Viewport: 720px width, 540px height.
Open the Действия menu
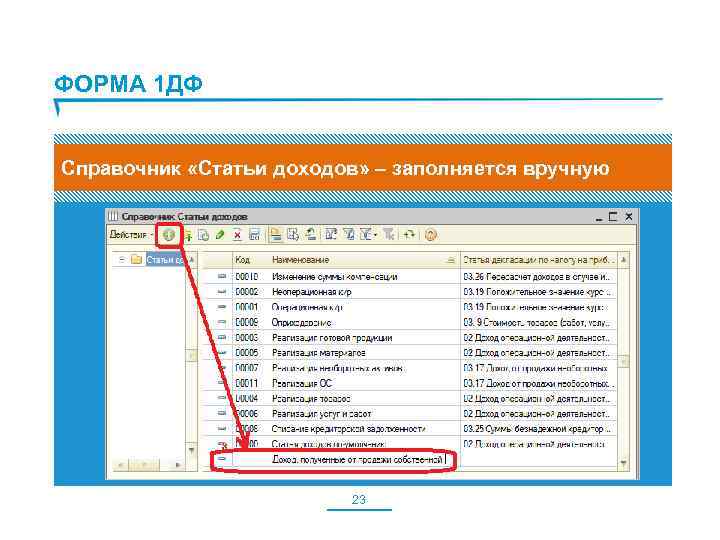[130, 235]
